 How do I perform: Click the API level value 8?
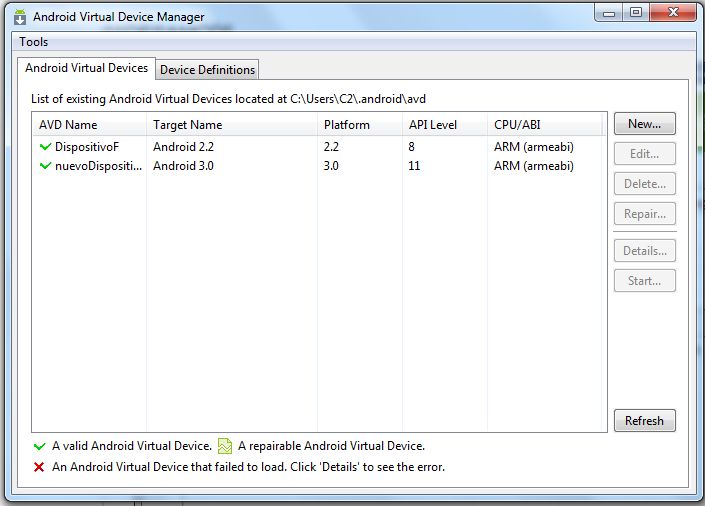click(411, 147)
